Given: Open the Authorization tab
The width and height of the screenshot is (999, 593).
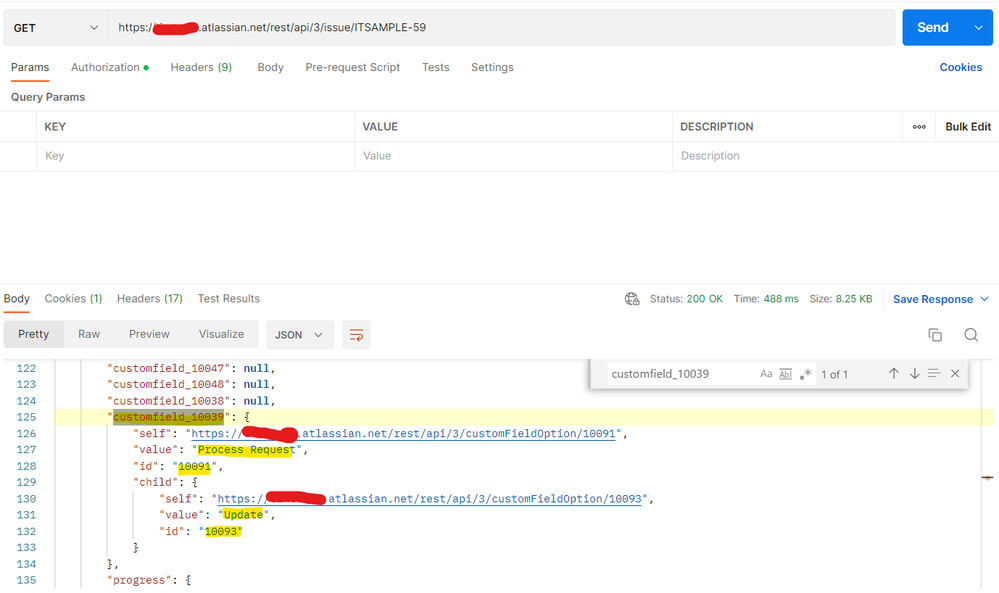Looking at the screenshot, I should click(x=110, y=68).
